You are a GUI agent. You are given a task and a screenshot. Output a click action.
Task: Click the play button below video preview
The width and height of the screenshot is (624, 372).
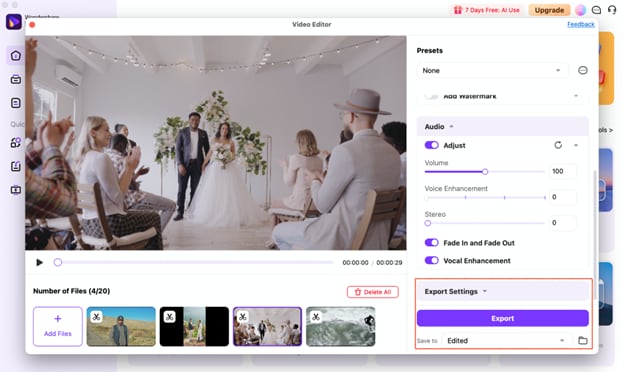(x=39, y=263)
